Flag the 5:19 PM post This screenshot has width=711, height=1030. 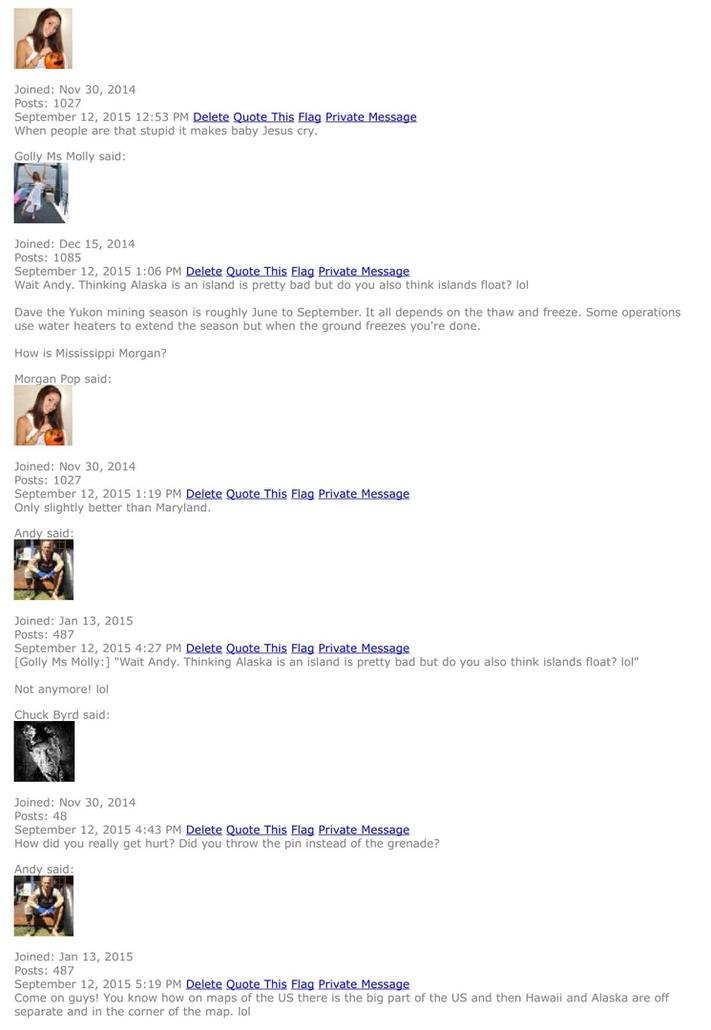click(302, 984)
